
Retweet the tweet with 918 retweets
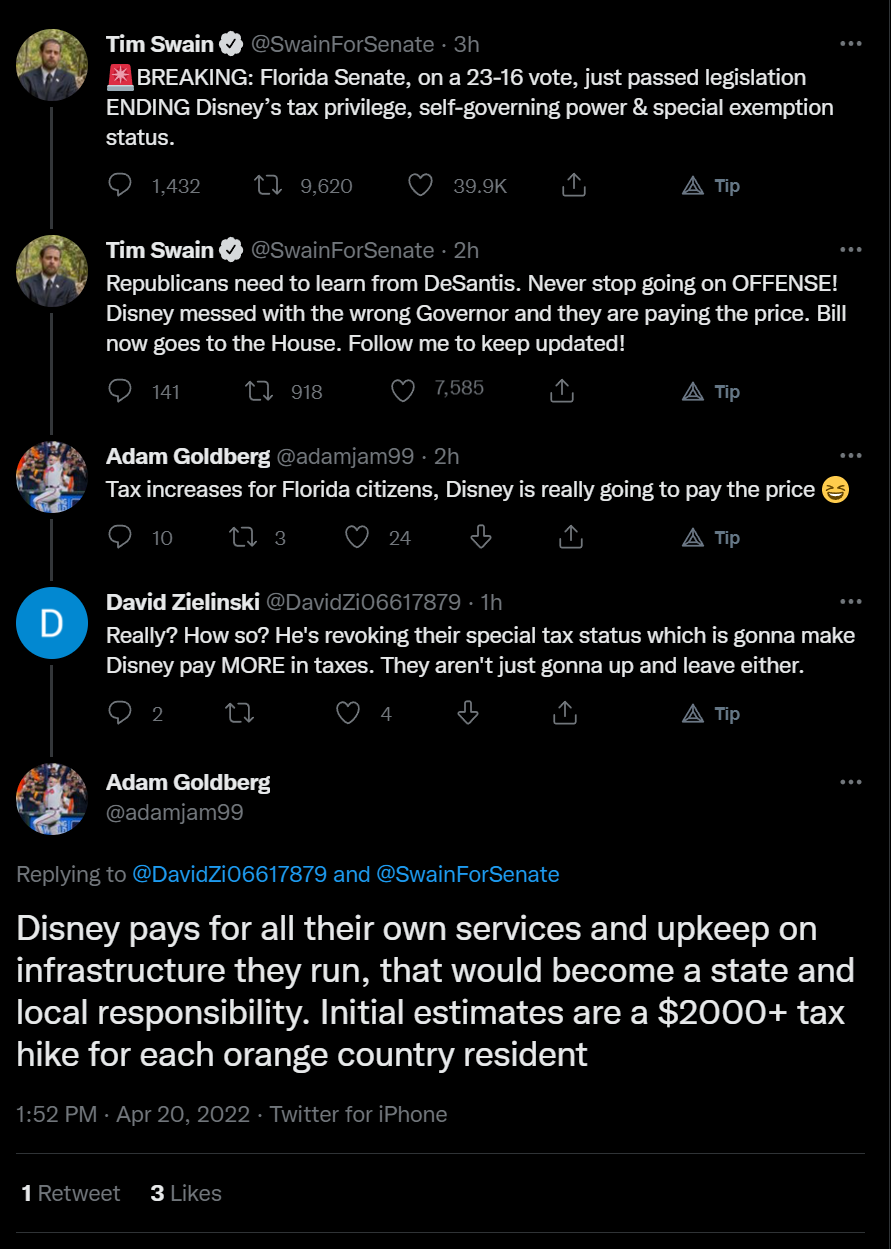[x=260, y=391]
